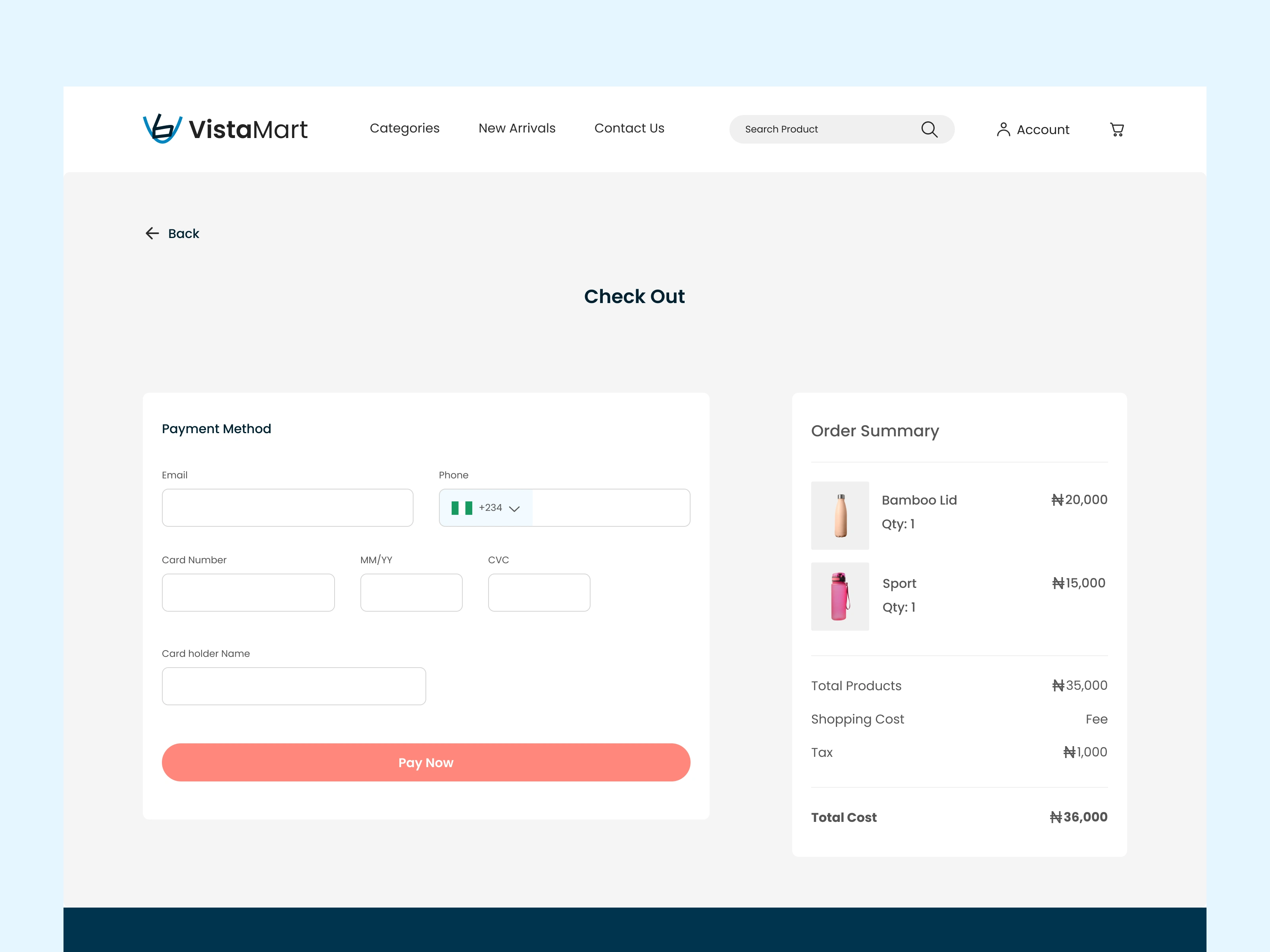Click the Card Number field
This screenshot has height=952, width=1270.
tap(248, 593)
